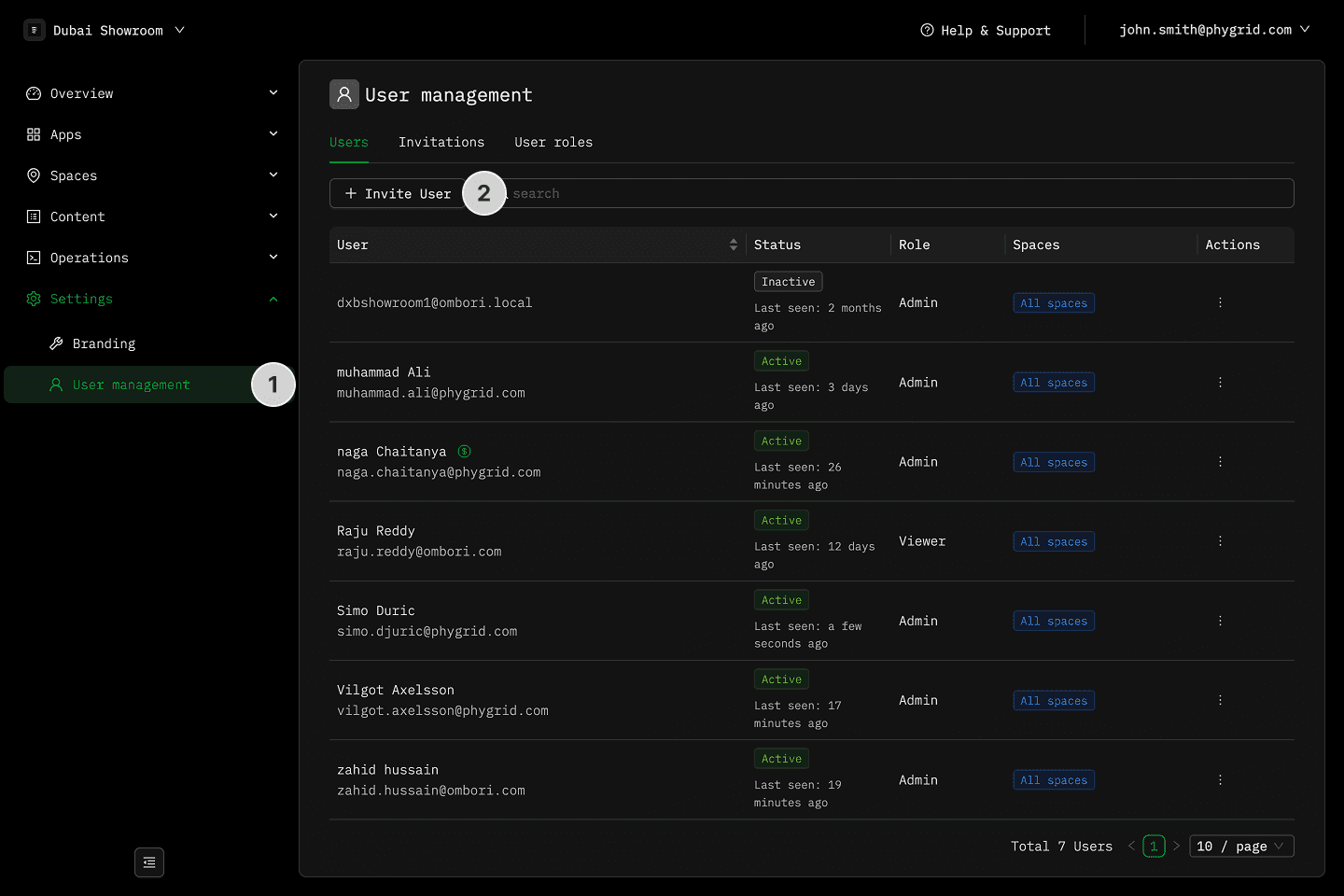Click the Settings gear icon

(x=34, y=299)
